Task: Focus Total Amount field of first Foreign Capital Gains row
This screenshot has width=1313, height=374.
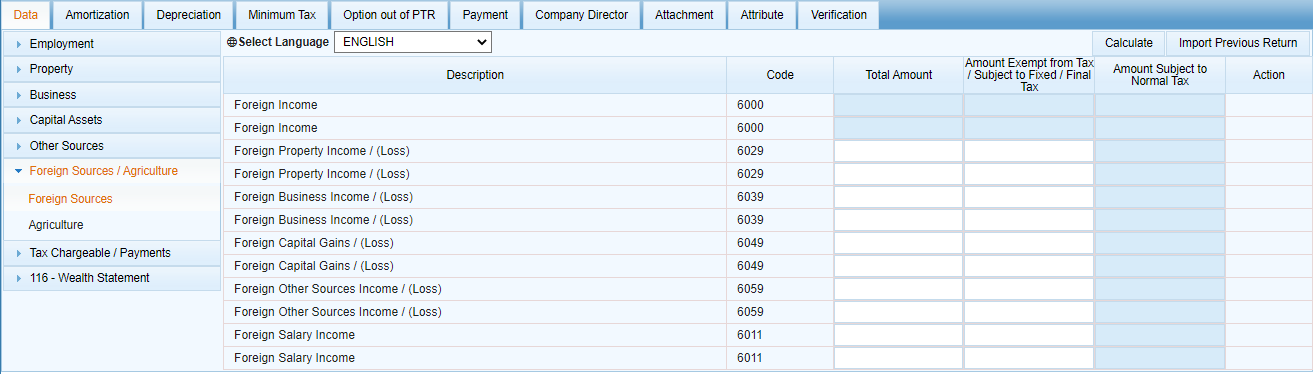Action: 898,243
